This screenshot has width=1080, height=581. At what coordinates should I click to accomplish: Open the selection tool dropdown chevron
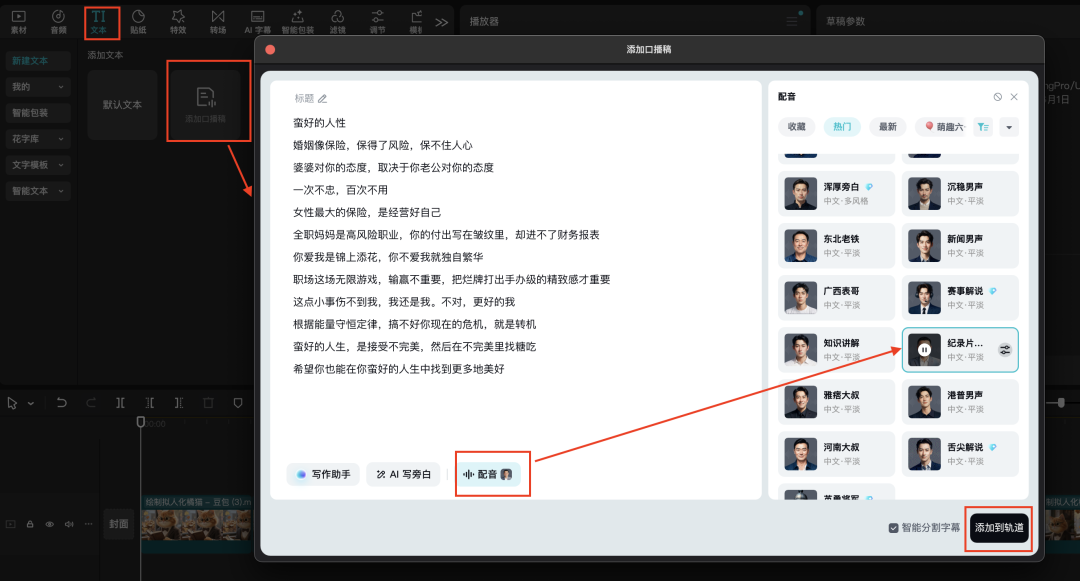tap(30, 402)
